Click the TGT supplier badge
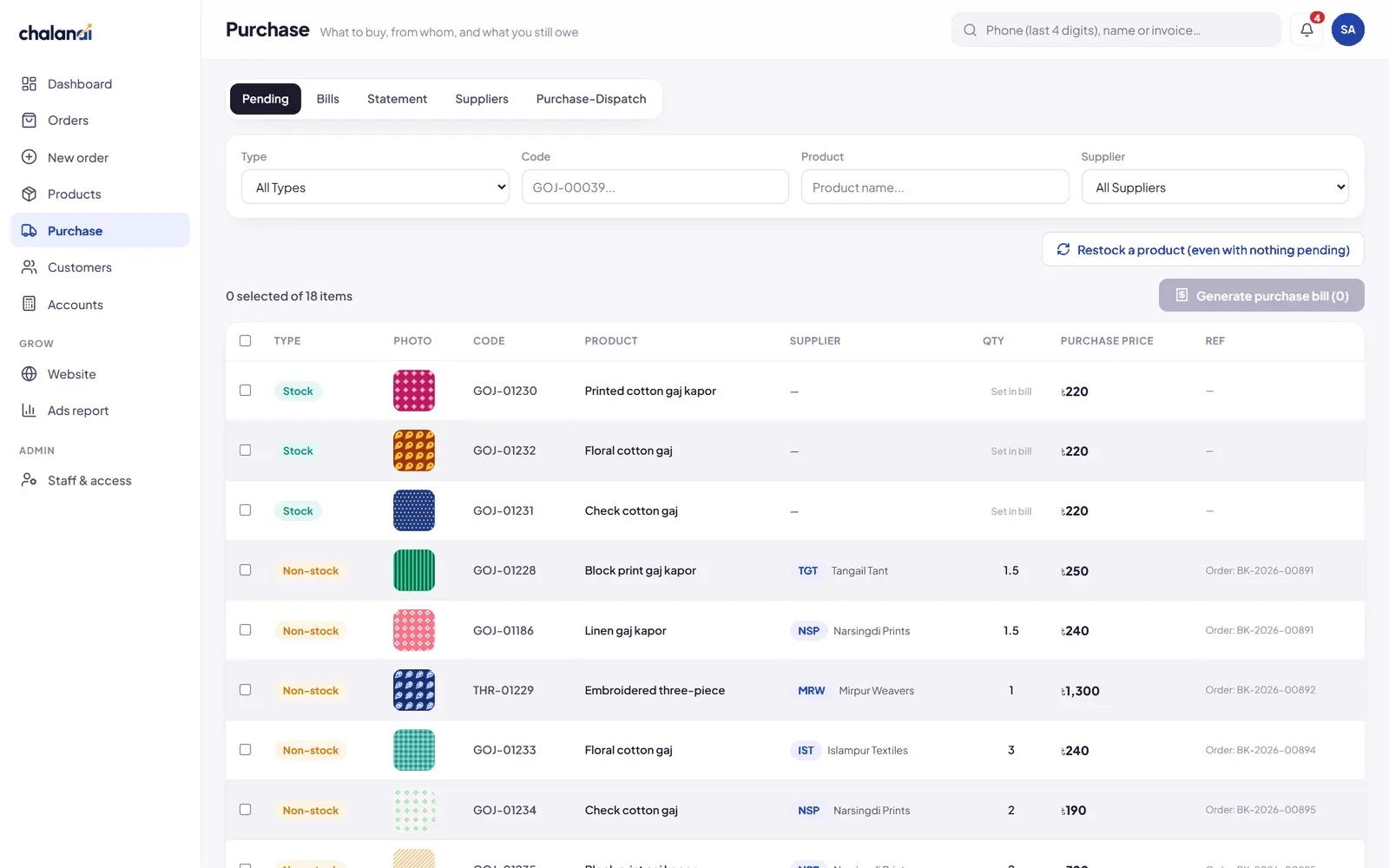This screenshot has height=868, width=1389. pyautogui.click(x=808, y=570)
